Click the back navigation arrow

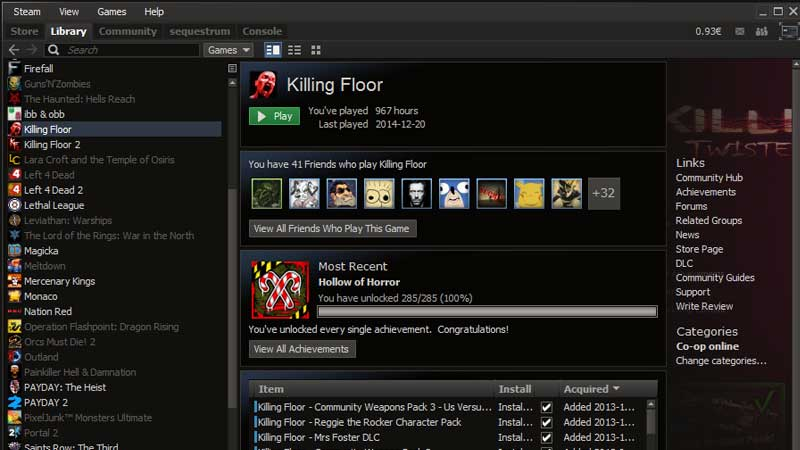point(14,50)
